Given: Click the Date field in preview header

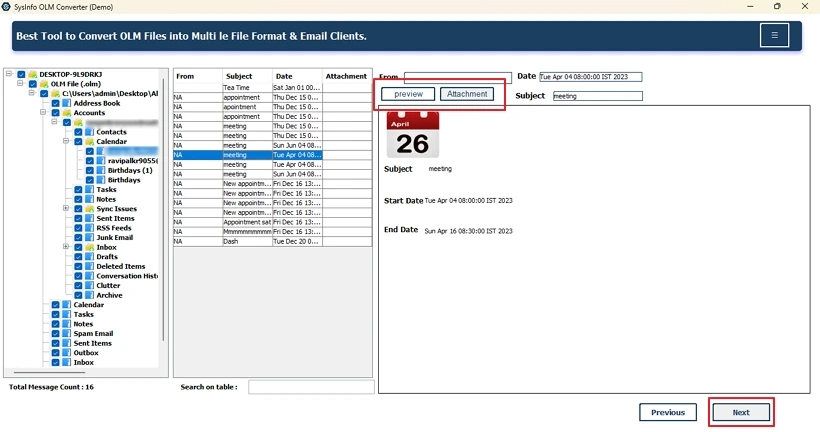Looking at the screenshot, I should click(590, 77).
